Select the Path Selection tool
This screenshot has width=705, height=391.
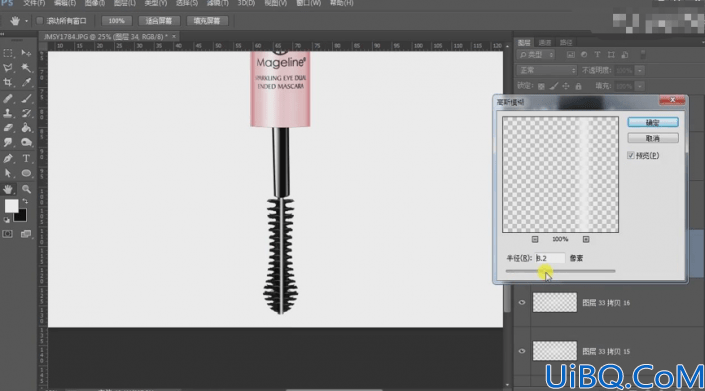[x=8, y=173]
